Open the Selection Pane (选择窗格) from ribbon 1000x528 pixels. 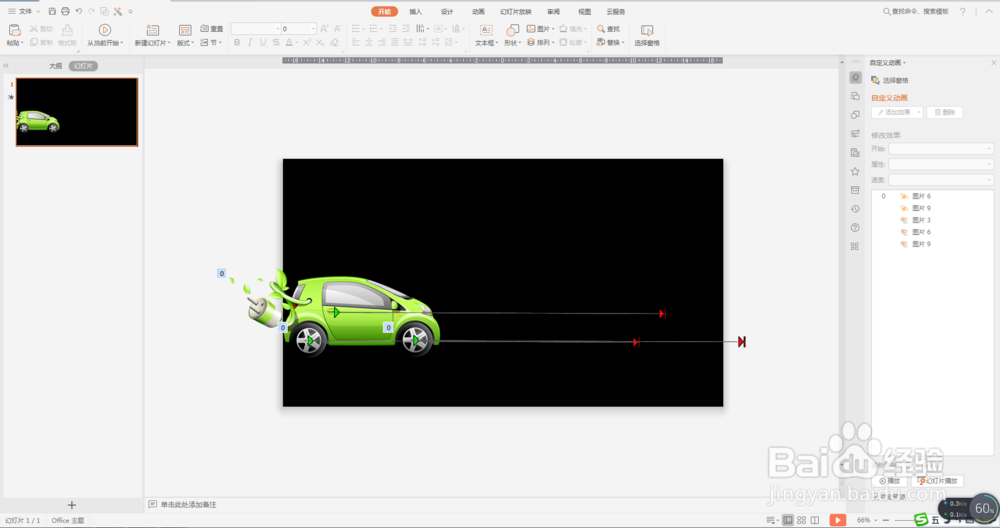point(647,34)
